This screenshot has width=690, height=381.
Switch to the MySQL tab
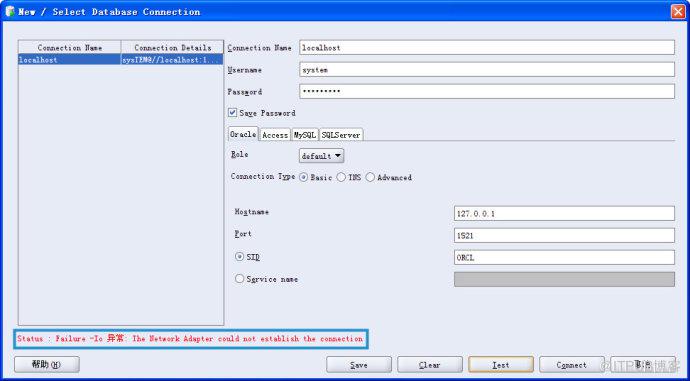(305, 135)
